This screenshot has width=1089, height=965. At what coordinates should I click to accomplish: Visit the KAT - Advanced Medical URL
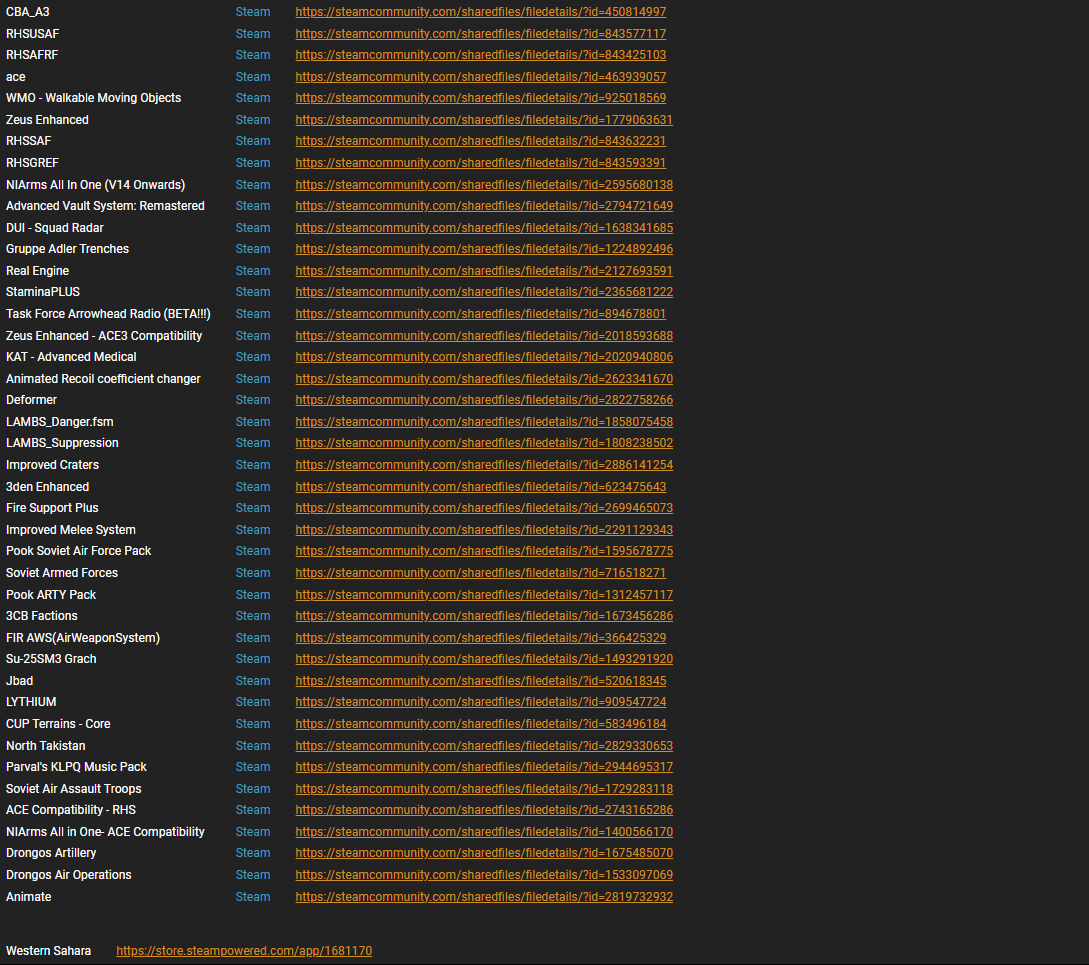484,357
